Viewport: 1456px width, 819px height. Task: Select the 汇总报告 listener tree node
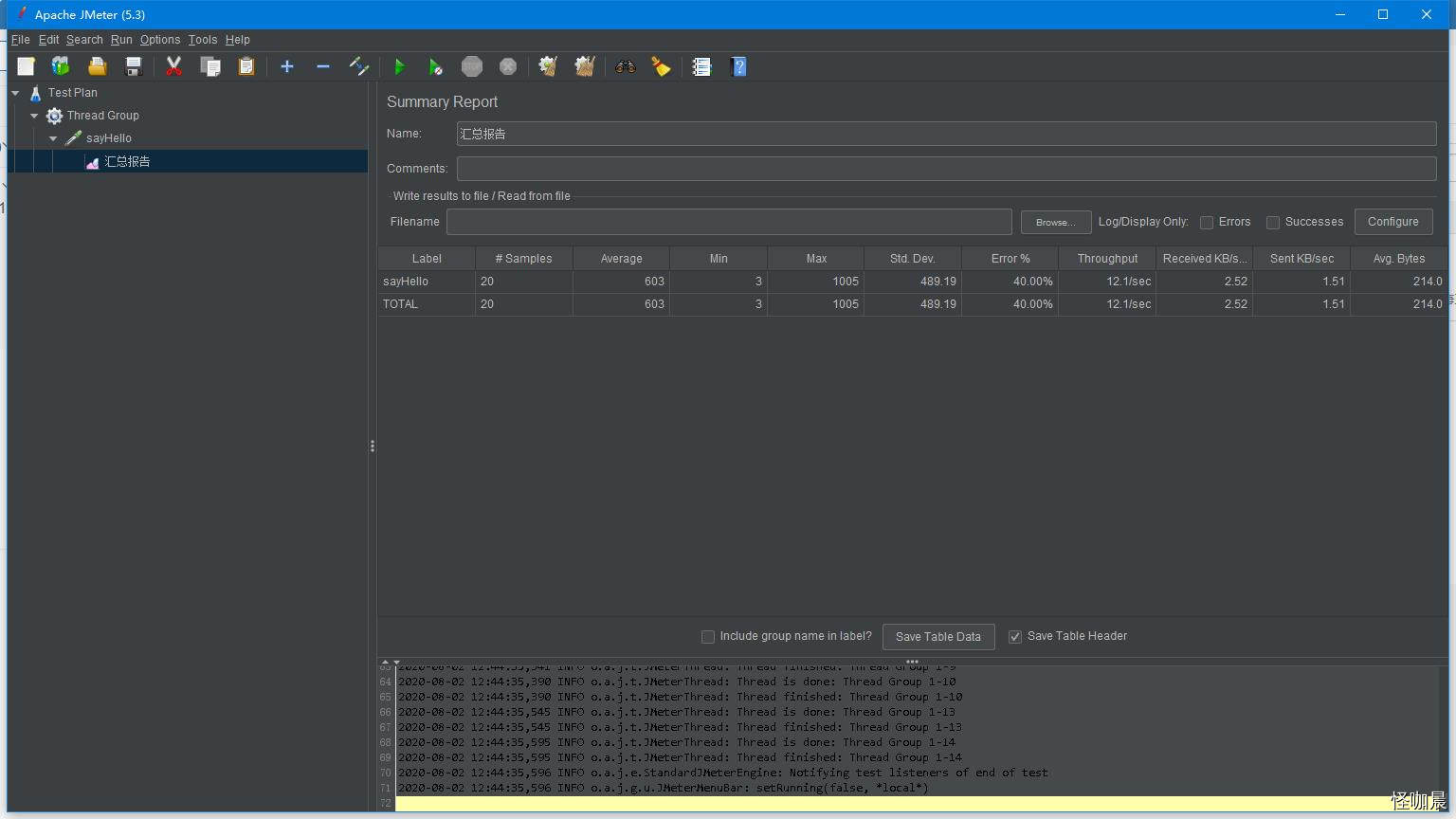(x=127, y=161)
